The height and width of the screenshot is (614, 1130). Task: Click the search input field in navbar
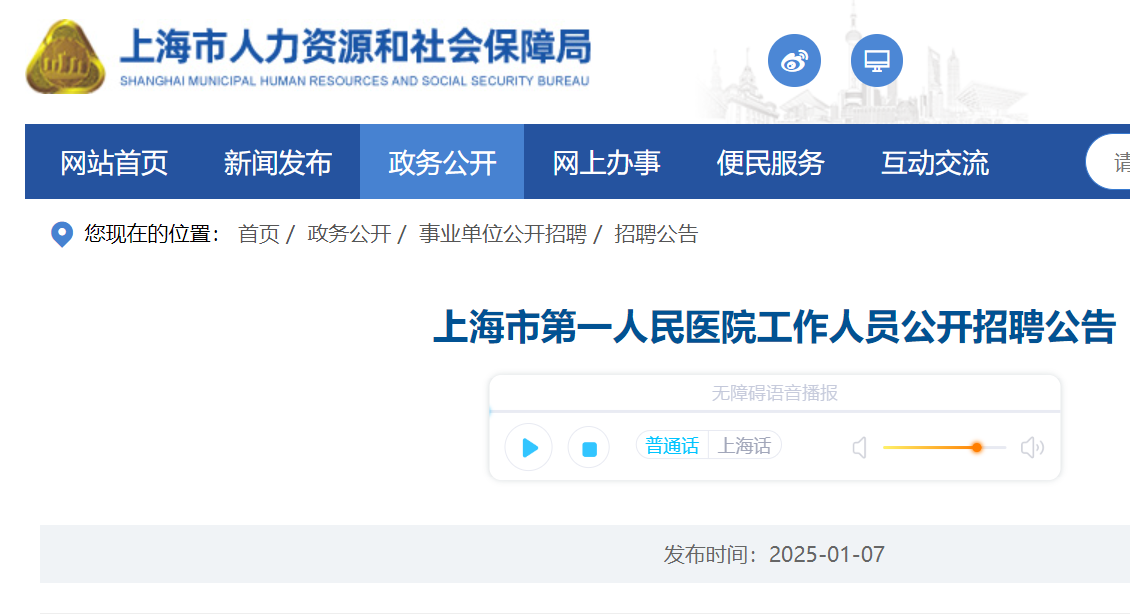click(x=1108, y=162)
